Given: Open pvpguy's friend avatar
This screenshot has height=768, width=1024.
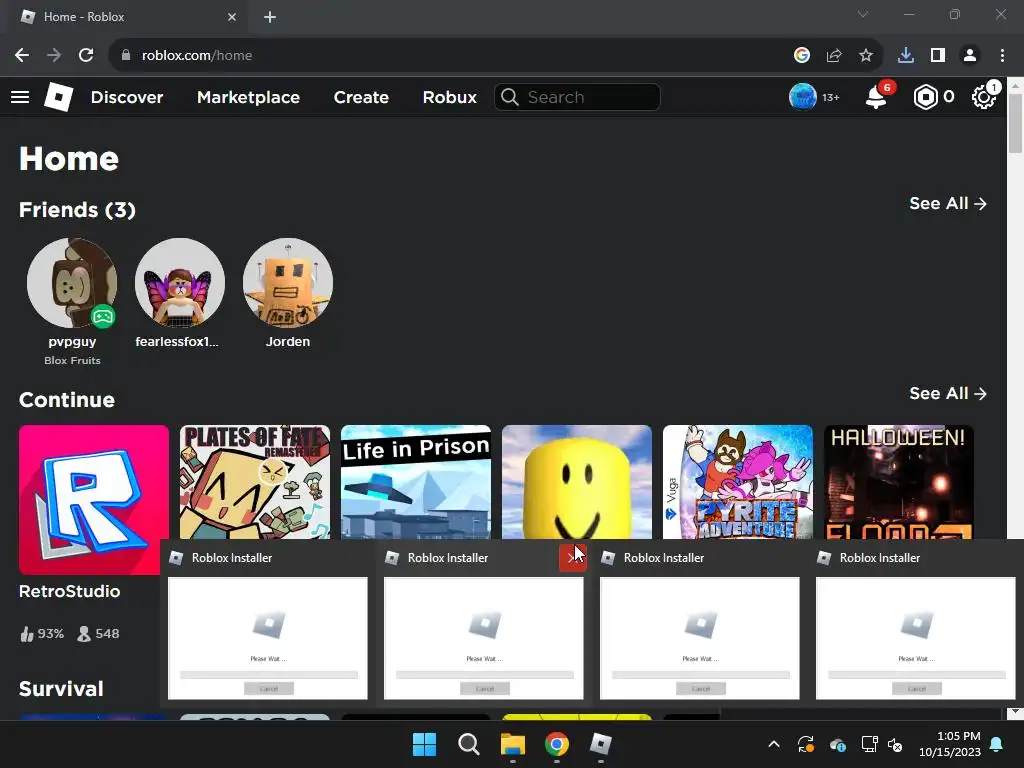Looking at the screenshot, I should click(72, 282).
